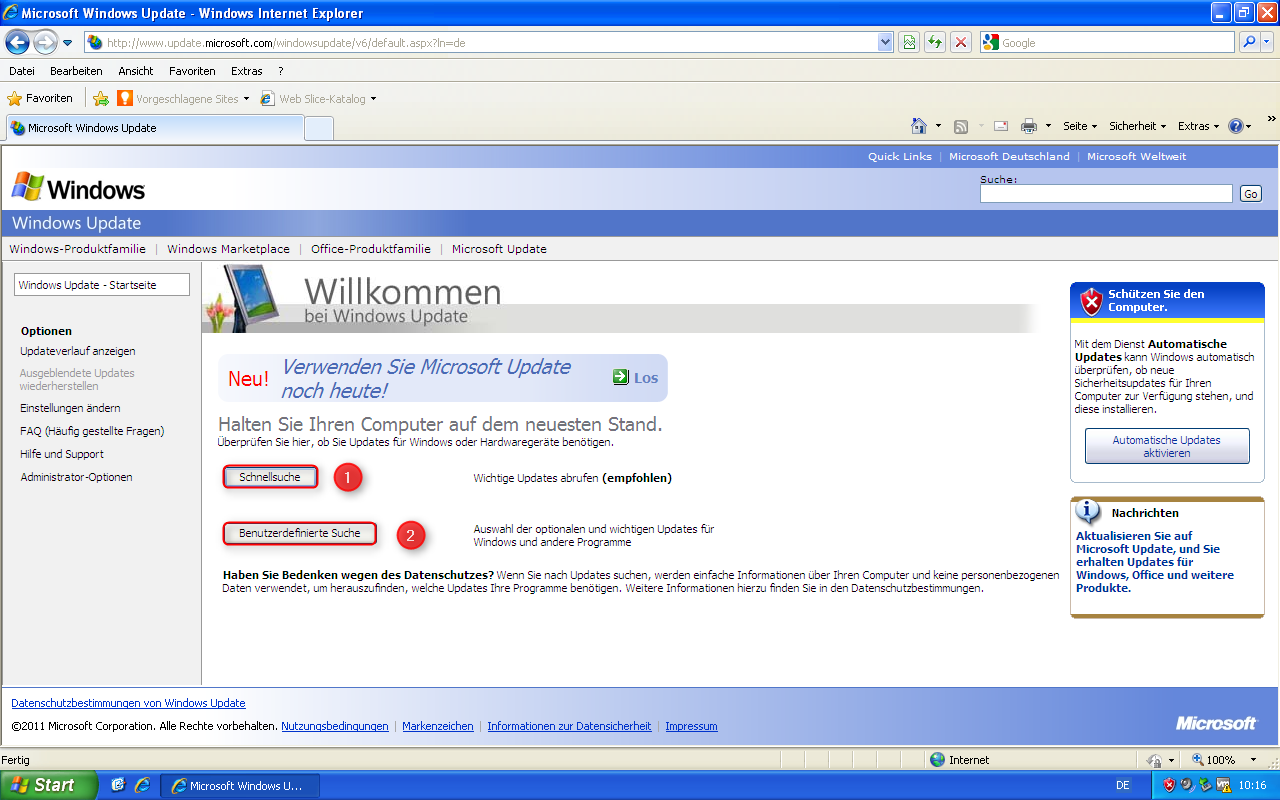This screenshot has height=800, width=1280.
Task: Click the Home icon in the browser toolbar
Action: [918, 125]
